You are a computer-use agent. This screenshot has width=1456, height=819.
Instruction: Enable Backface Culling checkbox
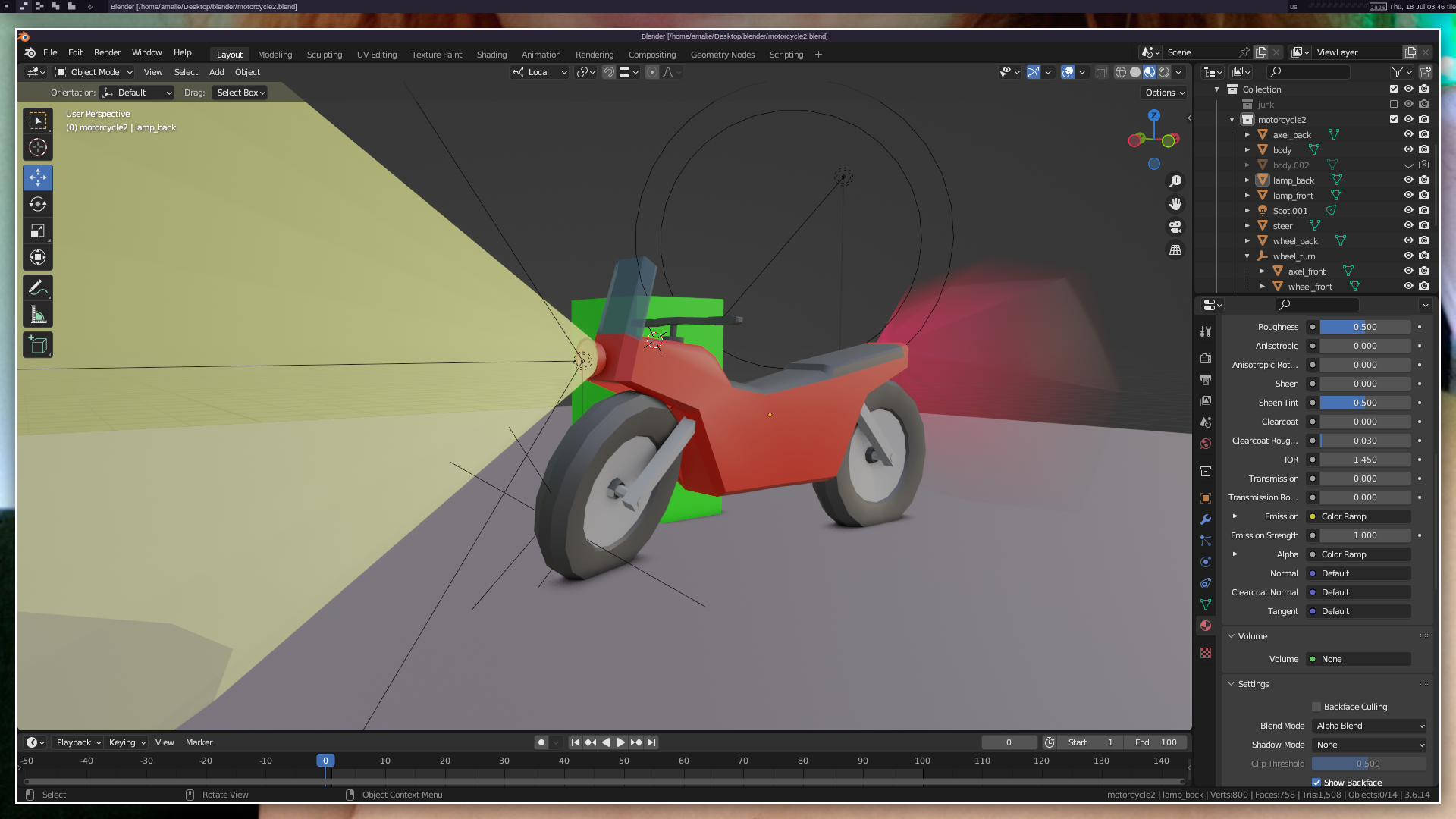coord(1316,707)
